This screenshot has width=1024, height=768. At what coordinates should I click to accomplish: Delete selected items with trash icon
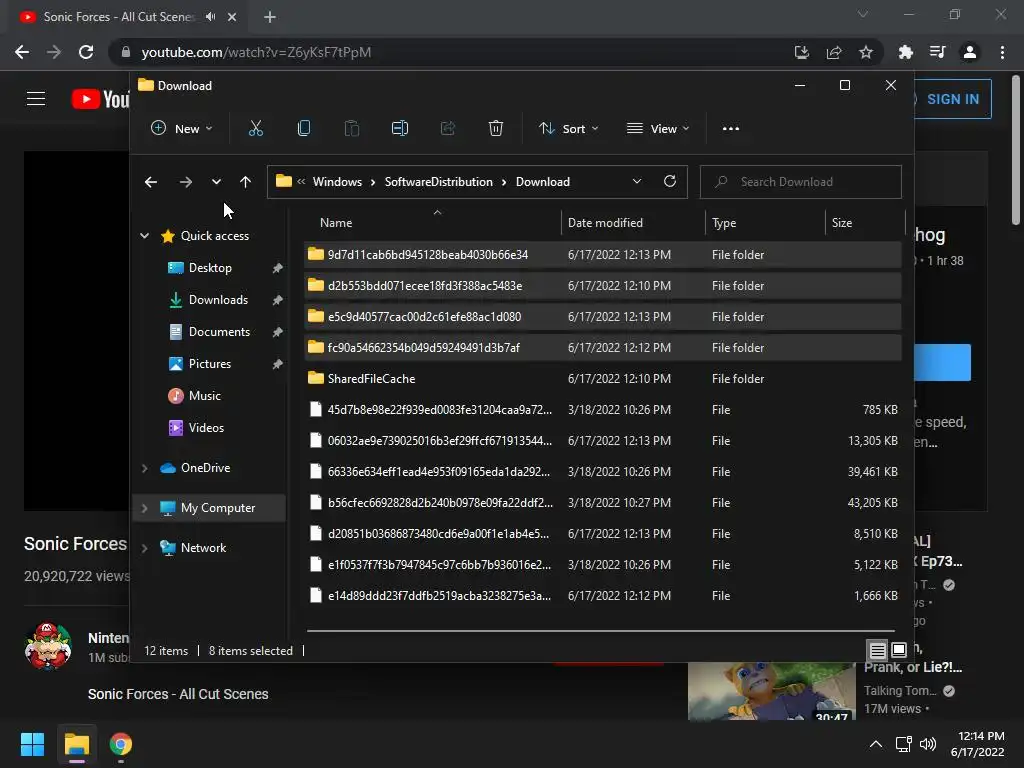tap(496, 129)
